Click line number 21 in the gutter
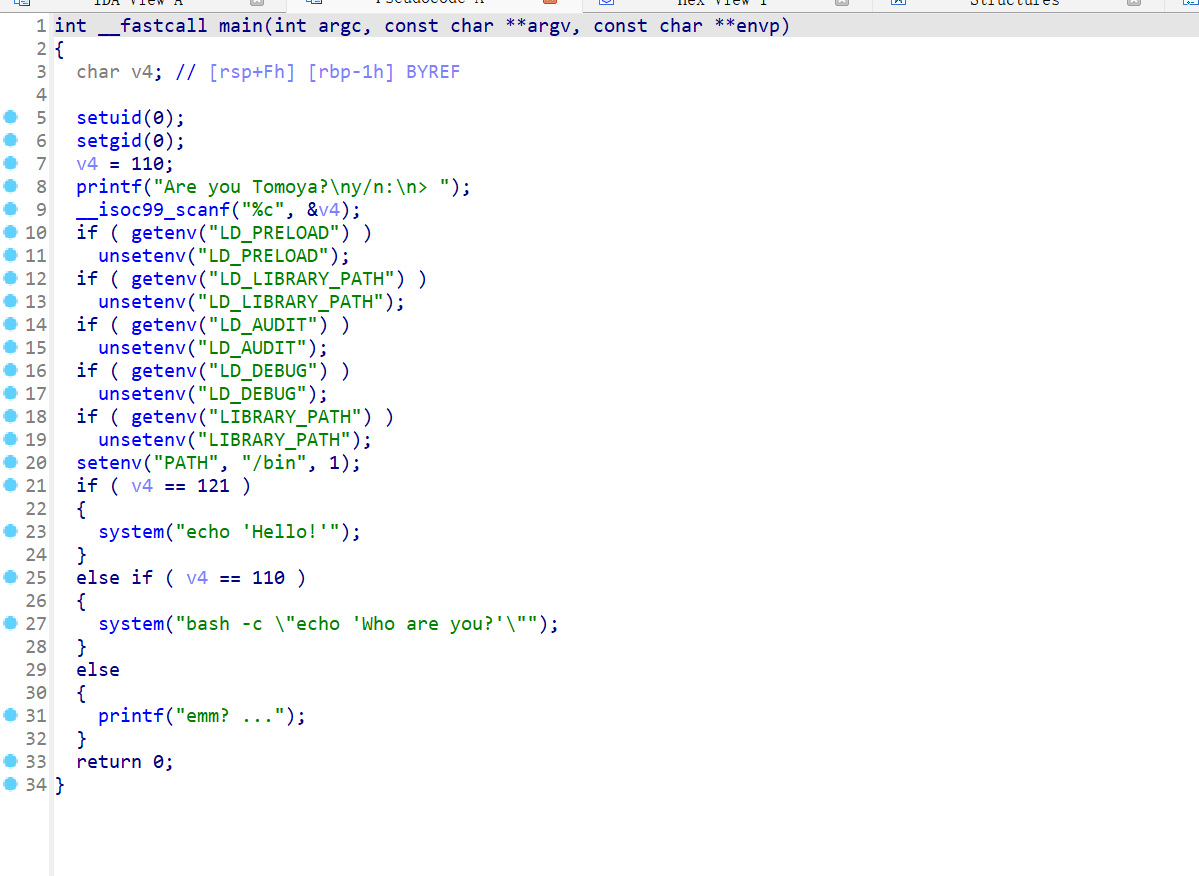This screenshot has height=876, width=1199. click(35, 486)
